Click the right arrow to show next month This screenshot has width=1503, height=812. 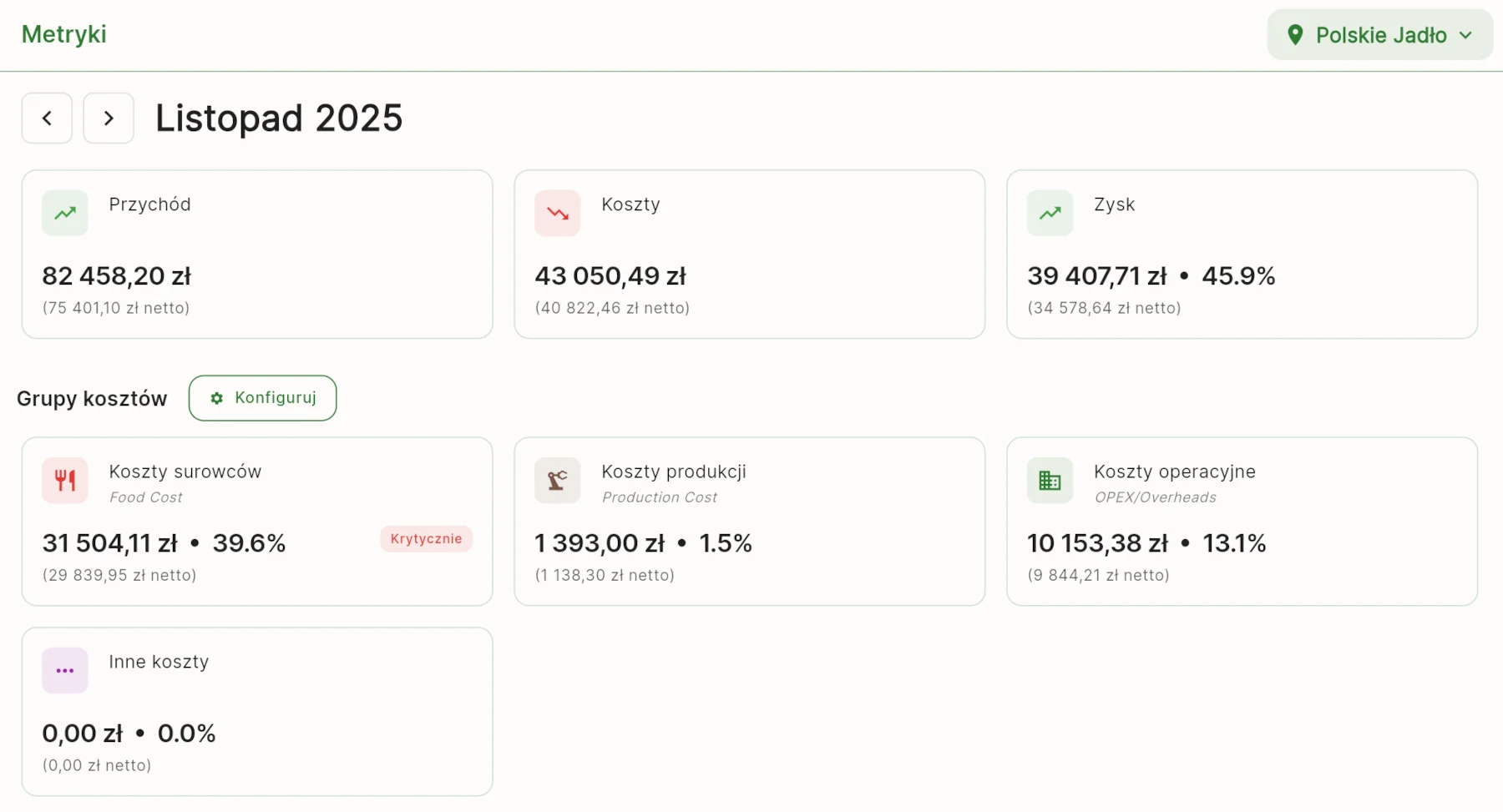(109, 118)
